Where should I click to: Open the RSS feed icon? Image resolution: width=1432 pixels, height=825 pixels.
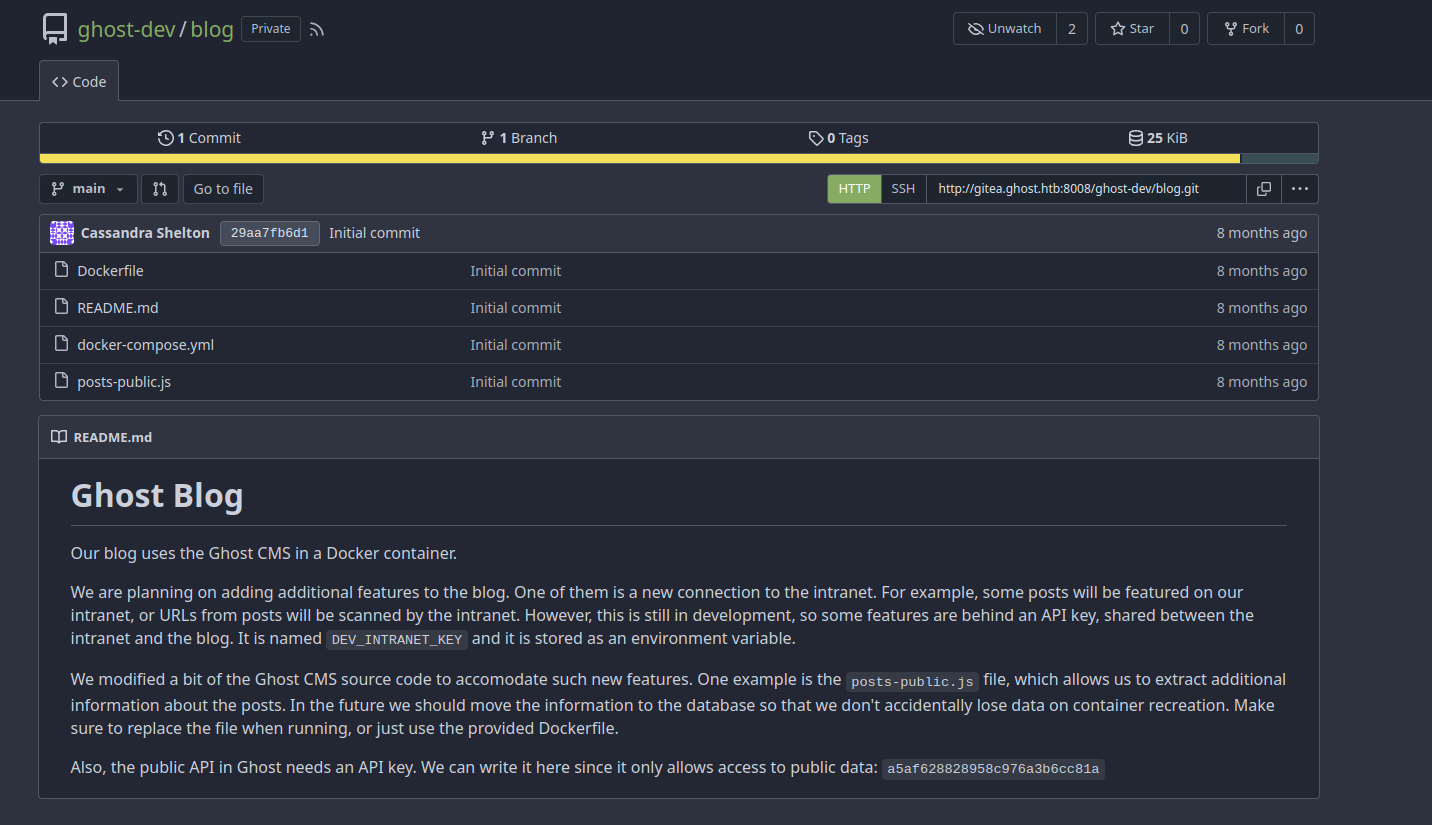pos(317,30)
